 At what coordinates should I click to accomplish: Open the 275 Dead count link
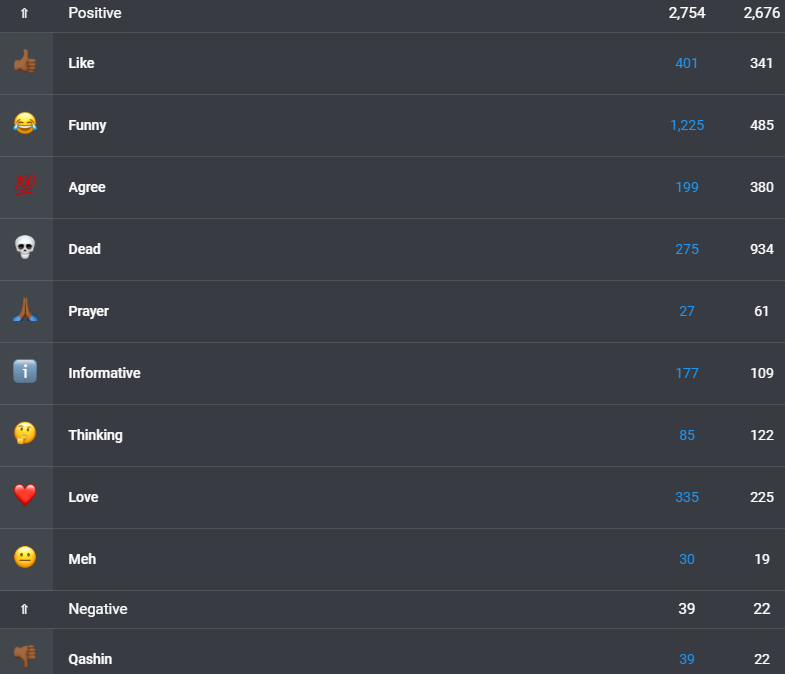point(687,249)
